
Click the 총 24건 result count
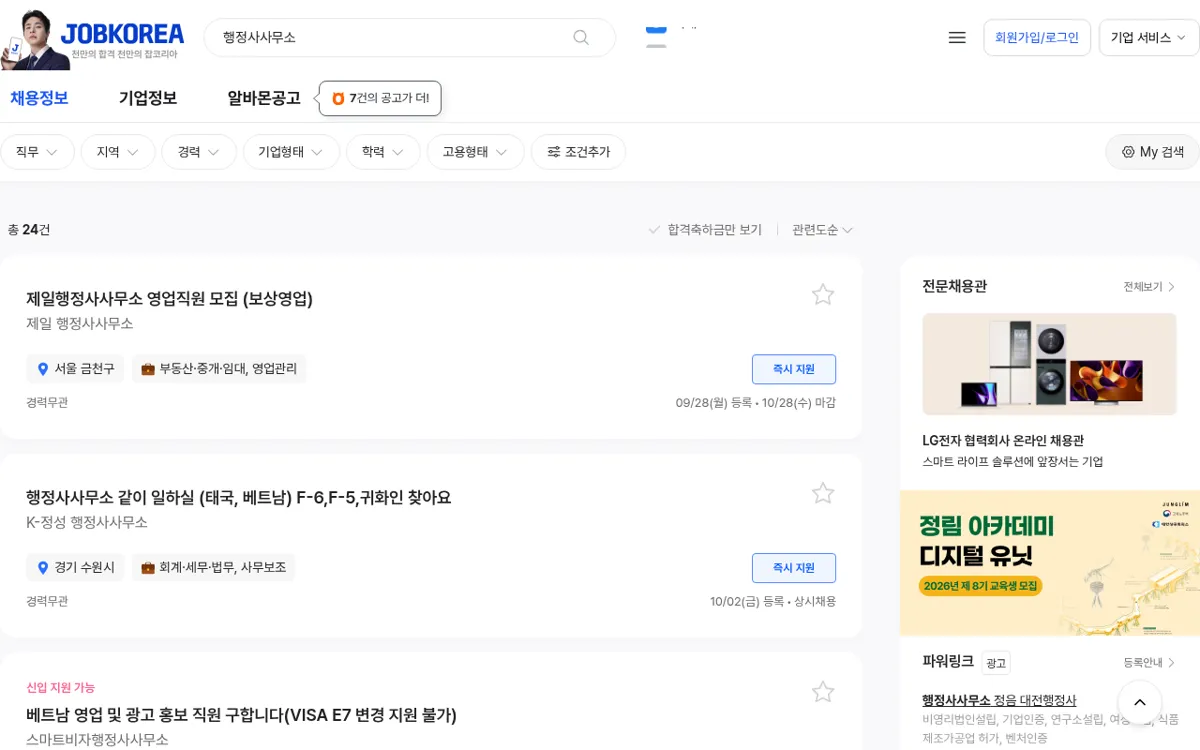[x=29, y=230]
